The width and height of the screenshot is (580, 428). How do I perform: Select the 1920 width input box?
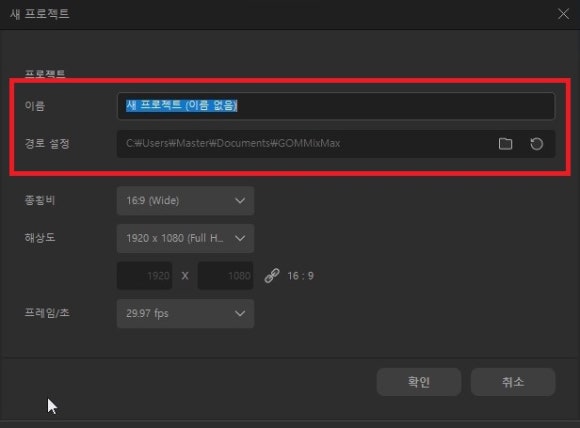145,276
